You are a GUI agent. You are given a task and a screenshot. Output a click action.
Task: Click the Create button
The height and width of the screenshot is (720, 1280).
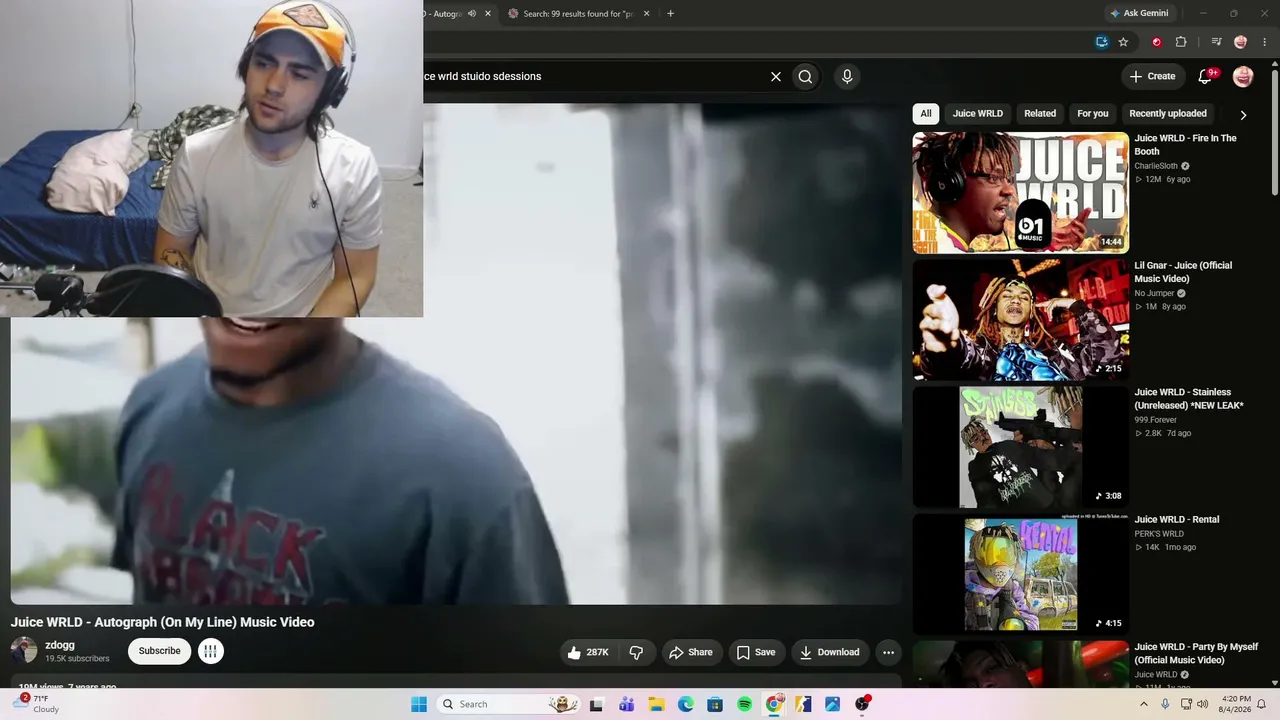tap(1152, 76)
